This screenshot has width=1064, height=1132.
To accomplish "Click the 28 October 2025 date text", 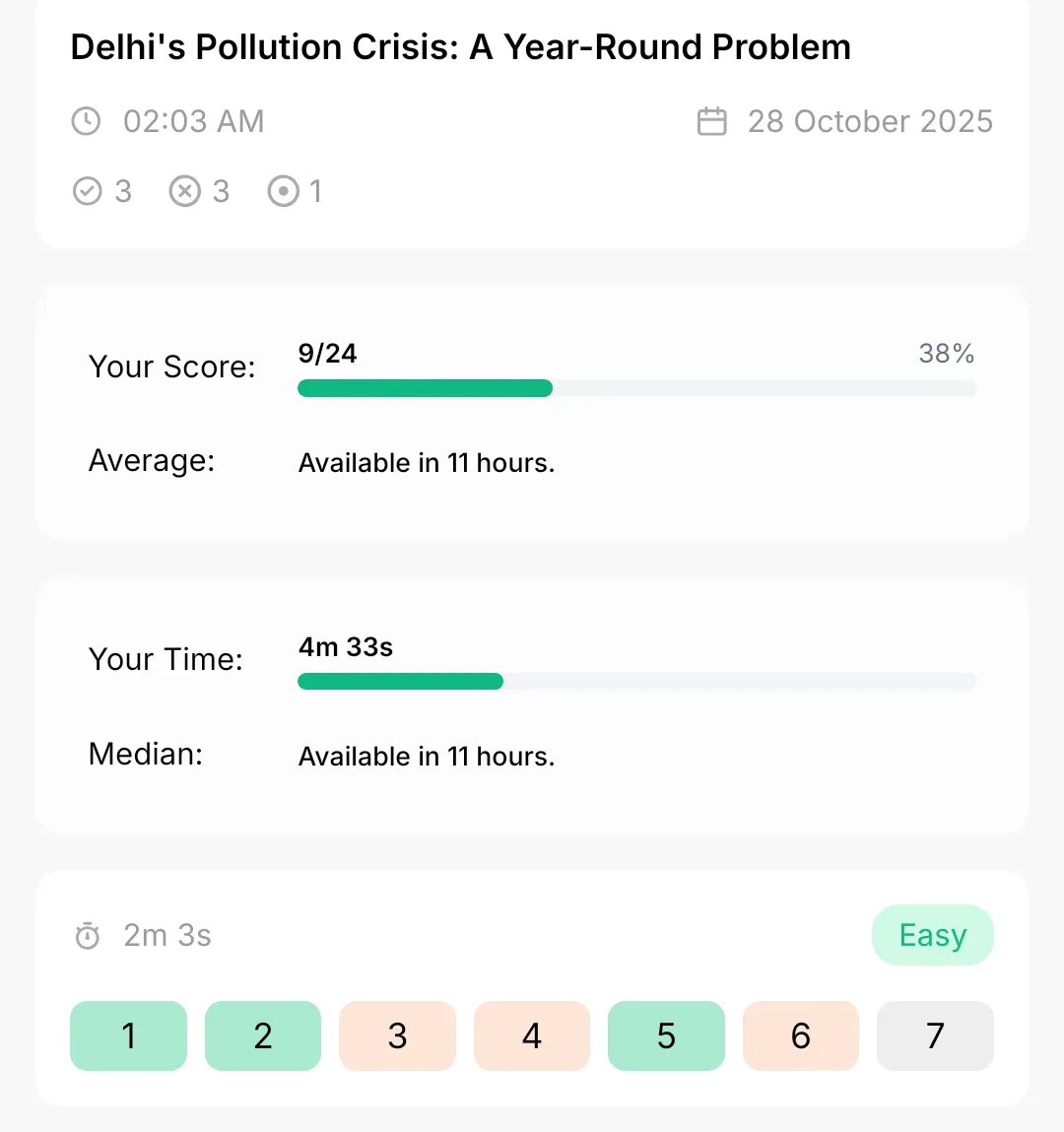I will point(871,121).
